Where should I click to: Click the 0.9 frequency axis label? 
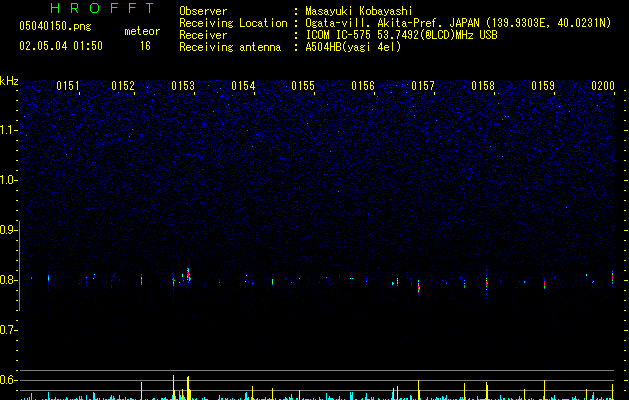coord(8,230)
